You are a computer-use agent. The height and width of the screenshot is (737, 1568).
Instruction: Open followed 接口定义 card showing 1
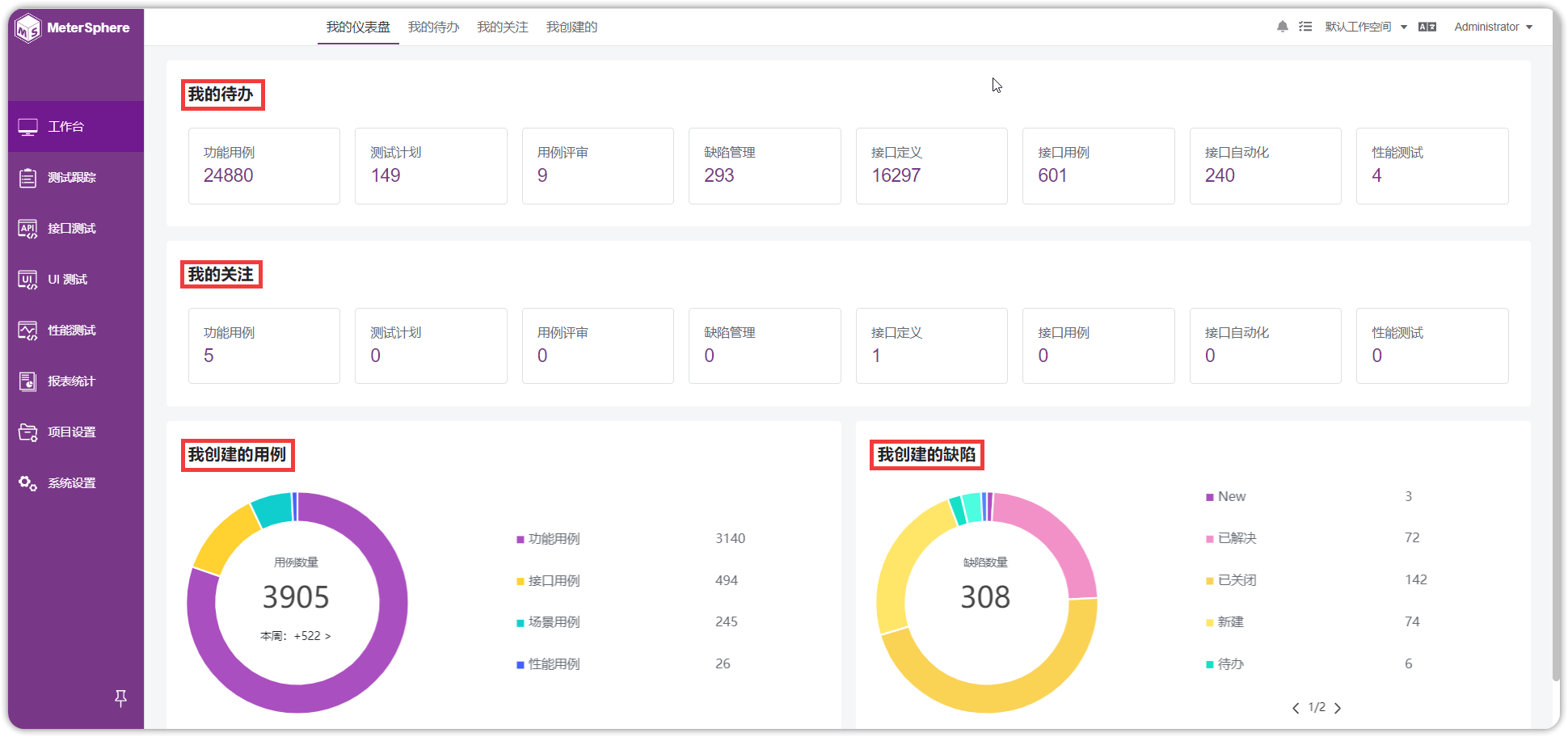point(932,346)
